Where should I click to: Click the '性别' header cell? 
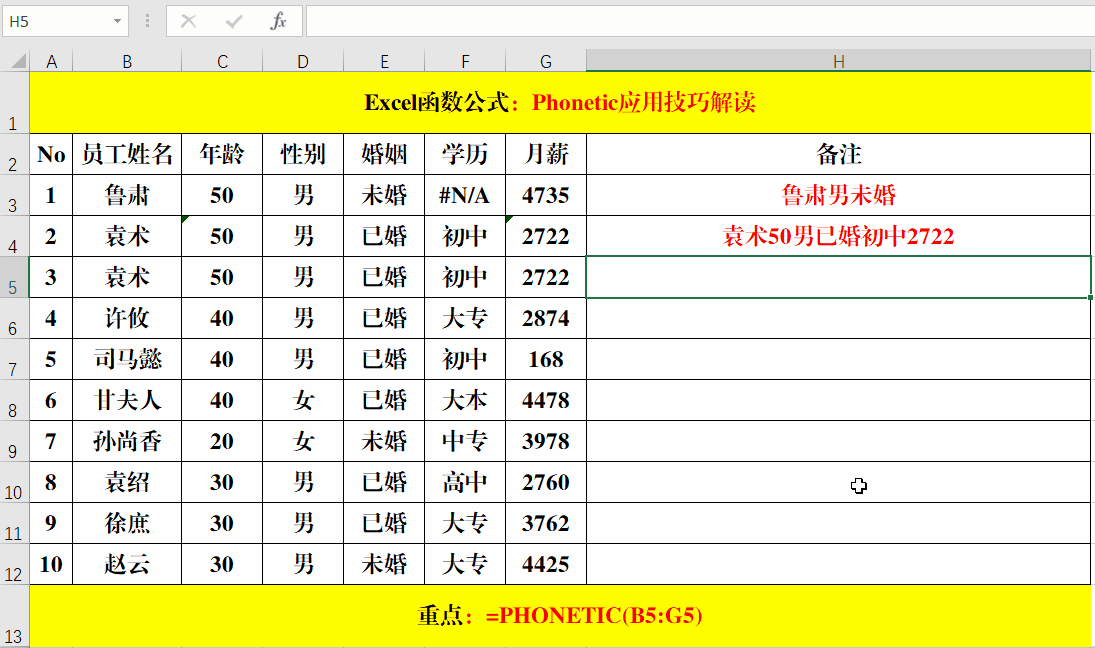[303, 154]
